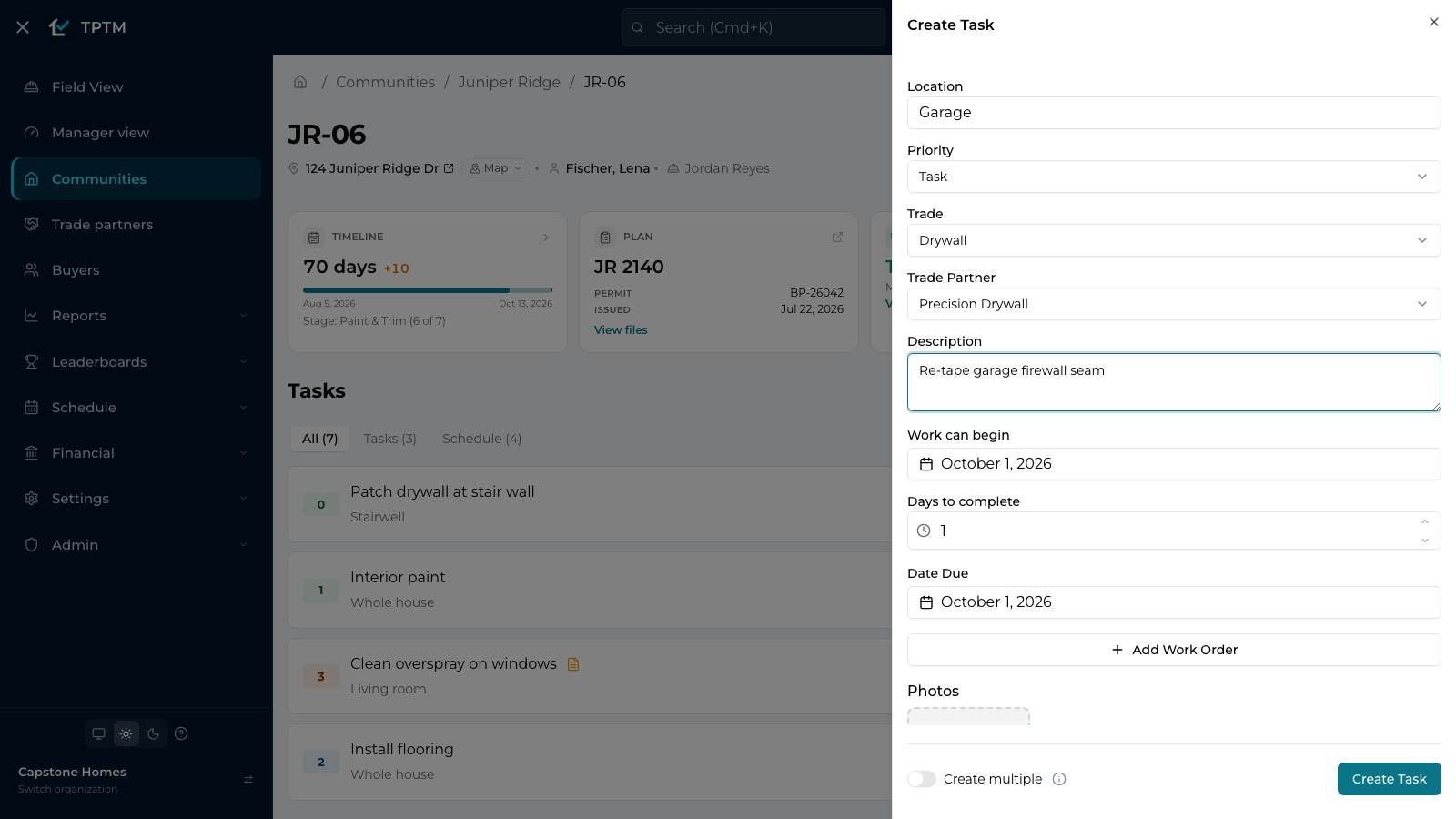Open the View files link
1456x819 pixels.
coord(621,330)
